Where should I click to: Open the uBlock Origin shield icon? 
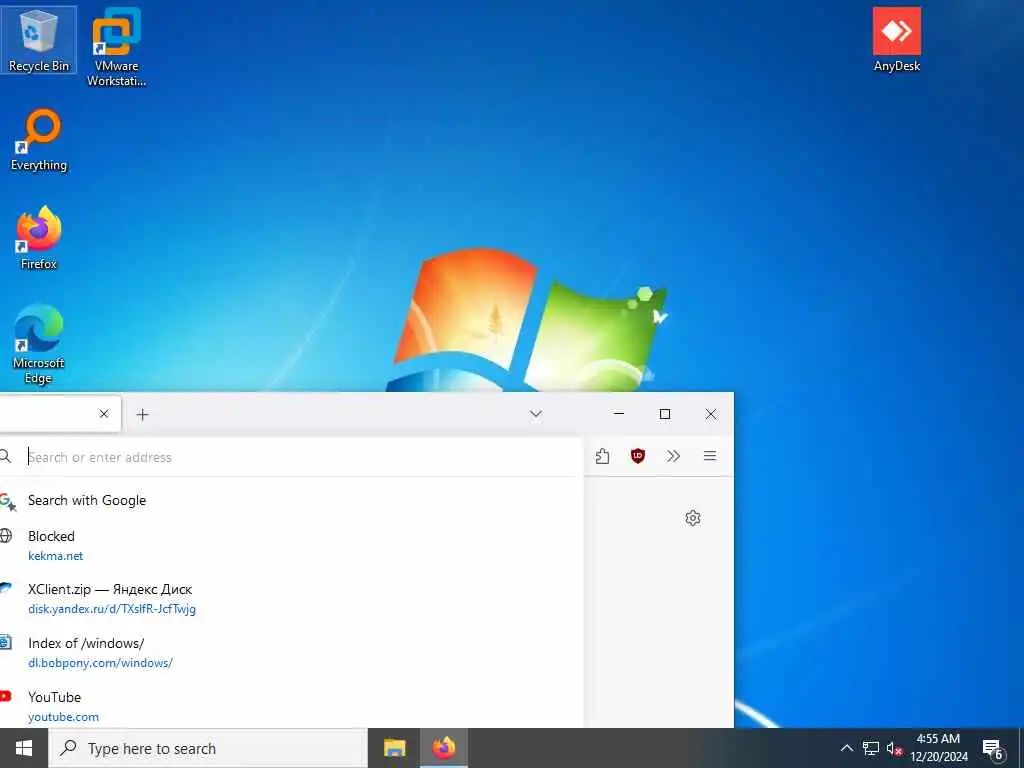point(638,456)
